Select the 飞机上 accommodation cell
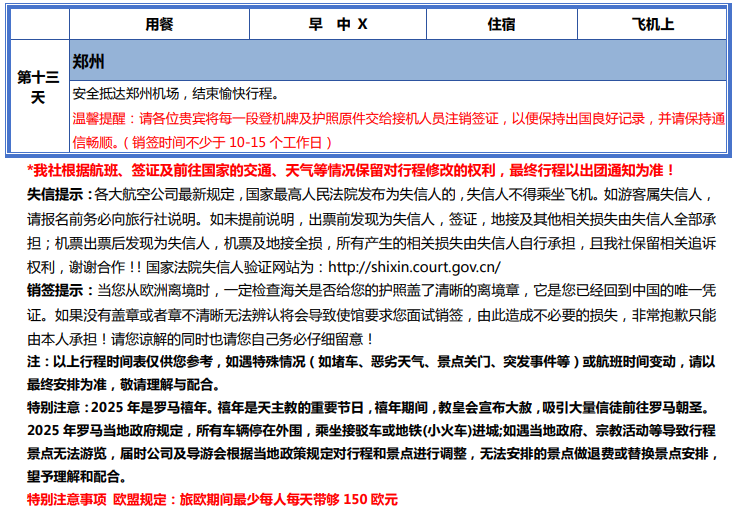 653,24
